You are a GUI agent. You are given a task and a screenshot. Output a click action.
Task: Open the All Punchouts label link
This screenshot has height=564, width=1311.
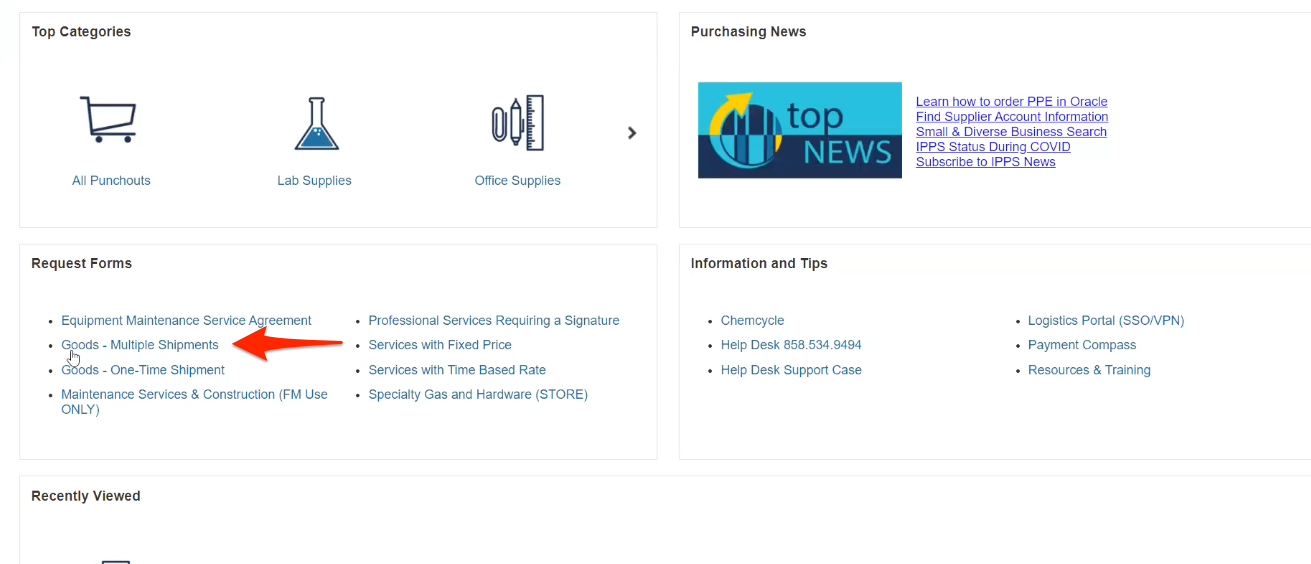111,181
